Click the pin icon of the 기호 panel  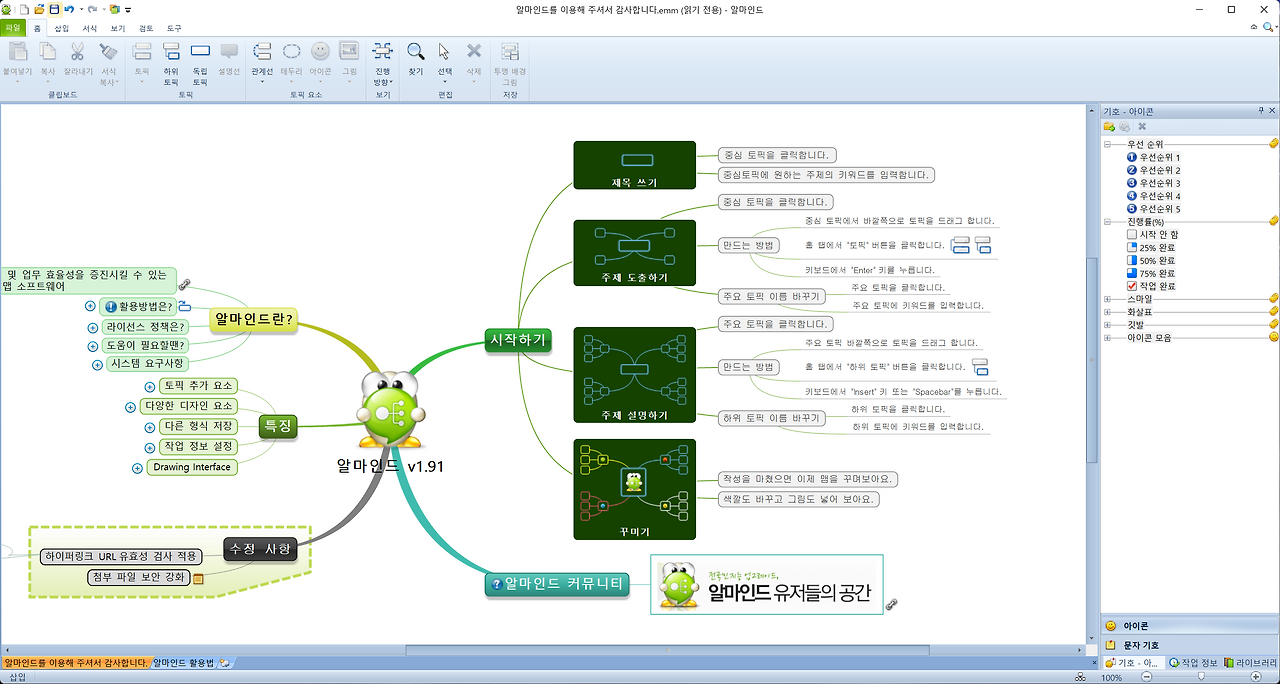1260,111
